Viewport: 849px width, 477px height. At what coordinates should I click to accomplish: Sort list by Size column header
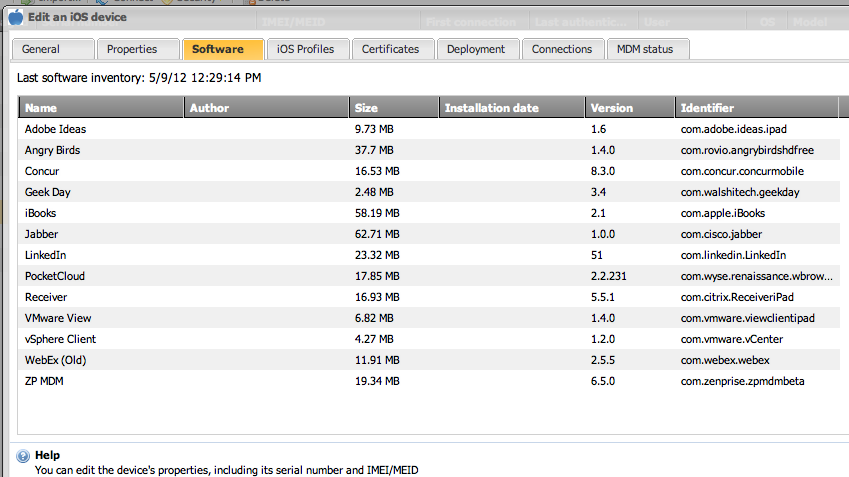(x=393, y=108)
